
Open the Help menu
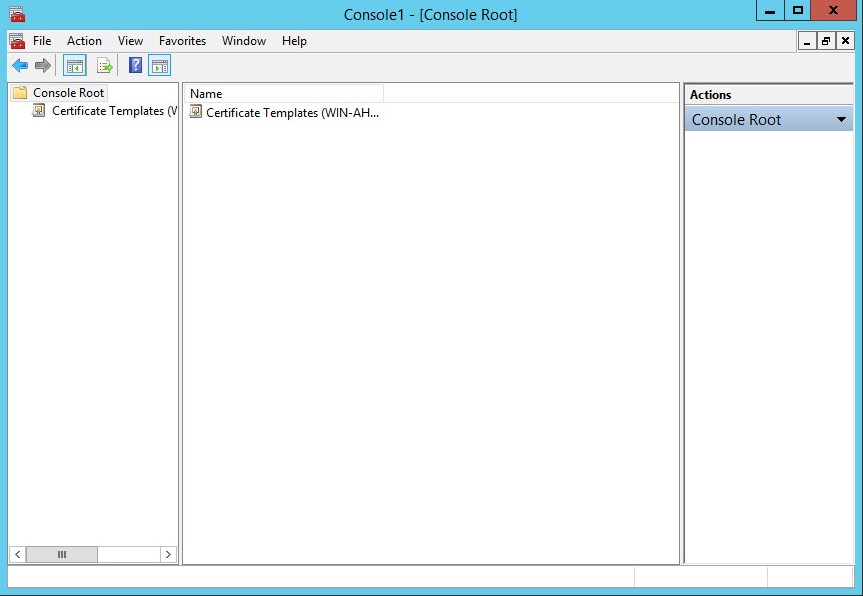point(294,41)
